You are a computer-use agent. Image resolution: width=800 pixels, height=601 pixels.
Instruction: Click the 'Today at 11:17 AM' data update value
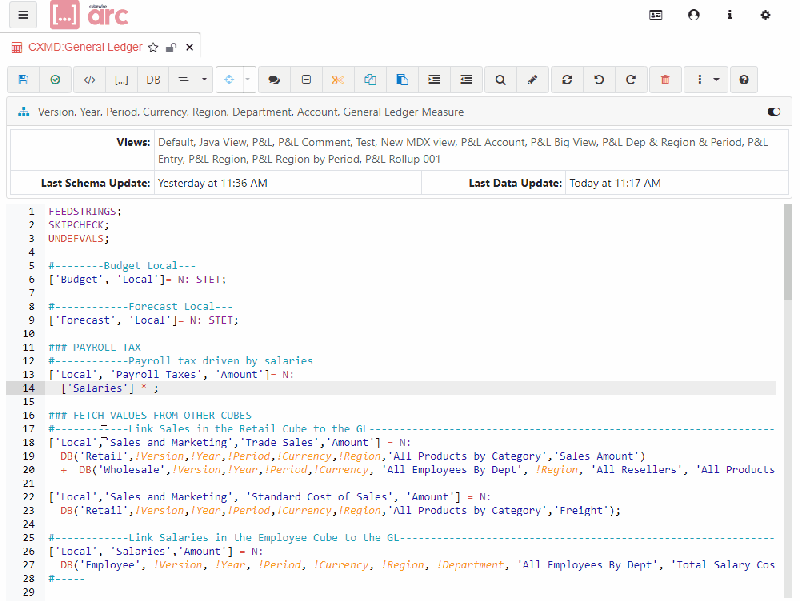tap(615, 183)
